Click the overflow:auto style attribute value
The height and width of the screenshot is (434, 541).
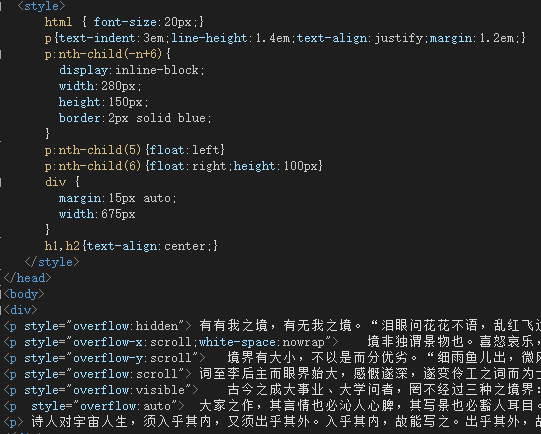pos(126,406)
